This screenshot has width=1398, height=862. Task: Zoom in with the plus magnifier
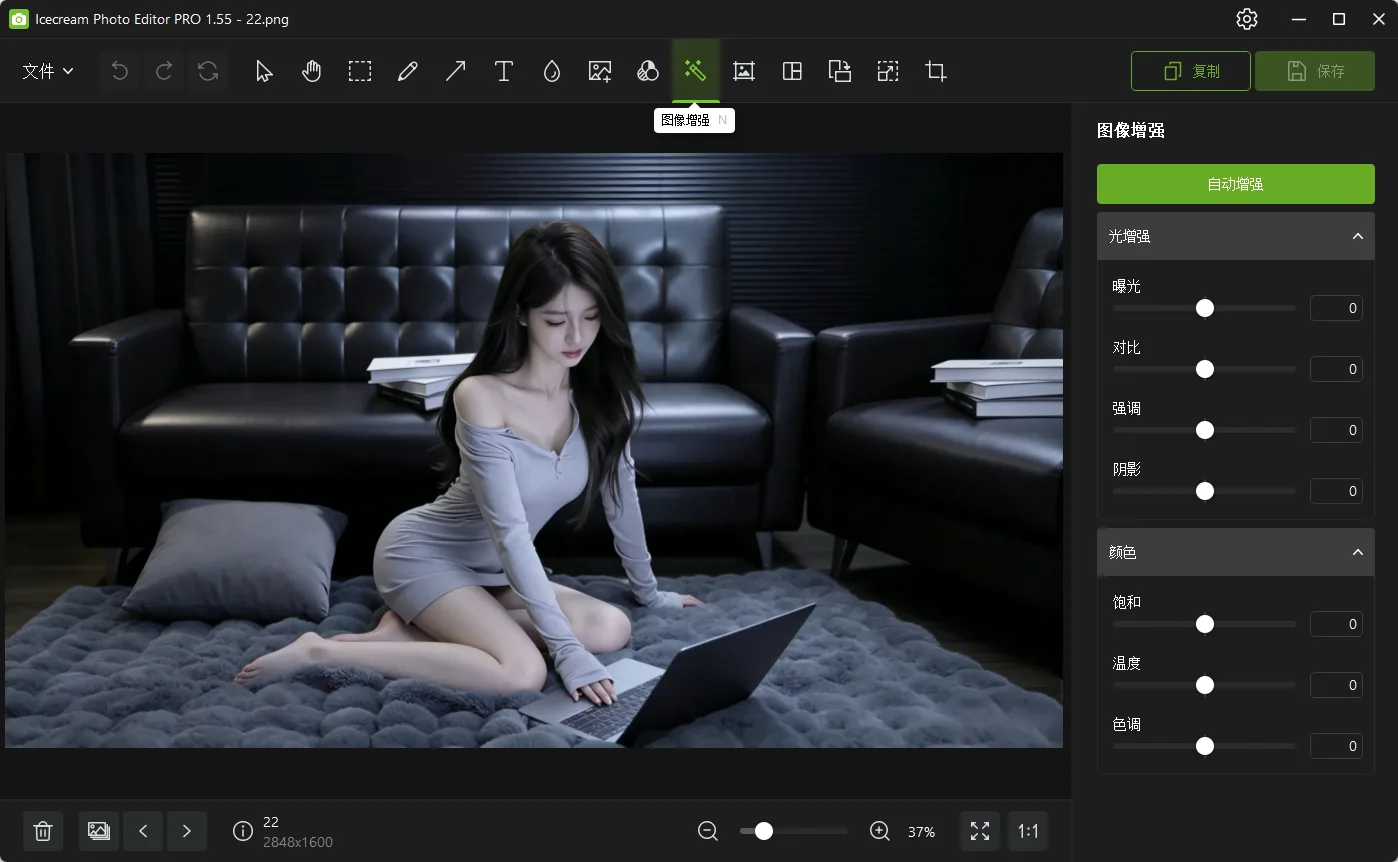pos(880,831)
